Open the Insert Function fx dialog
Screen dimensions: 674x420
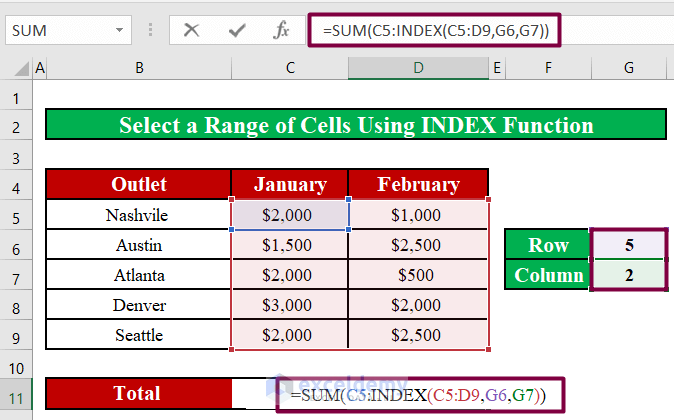282,31
